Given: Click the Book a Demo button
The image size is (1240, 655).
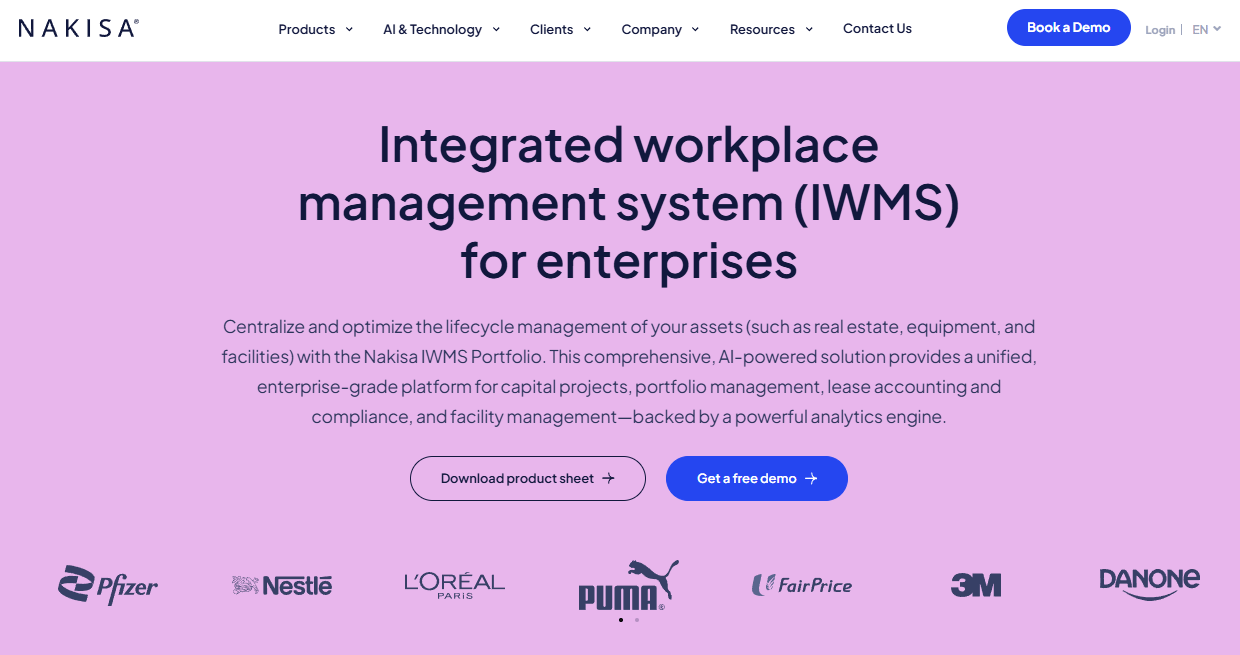Looking at the screenshot, I should (x=1069, y=28).
